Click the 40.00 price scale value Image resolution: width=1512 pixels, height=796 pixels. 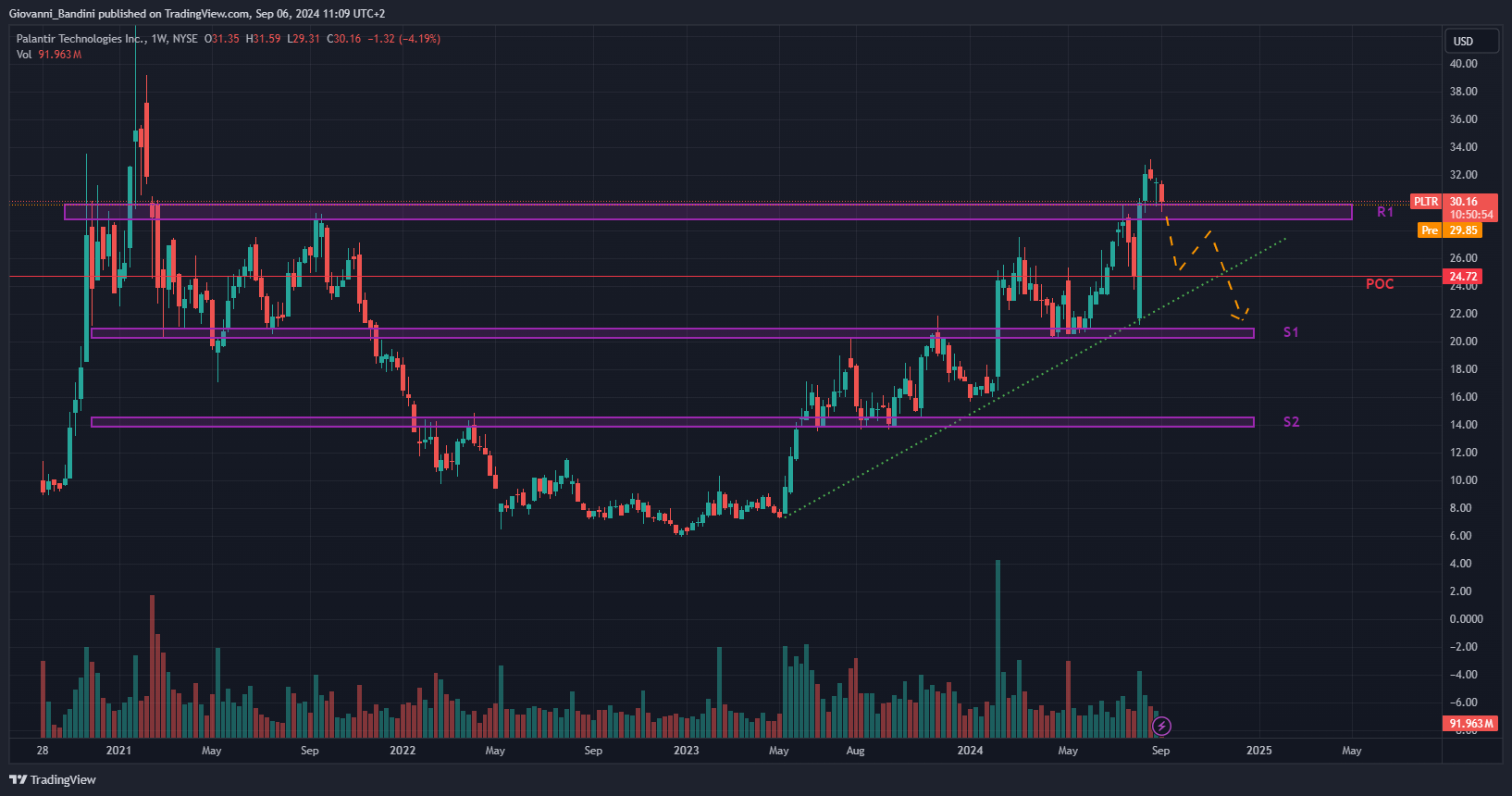[x=1463, y=64]
